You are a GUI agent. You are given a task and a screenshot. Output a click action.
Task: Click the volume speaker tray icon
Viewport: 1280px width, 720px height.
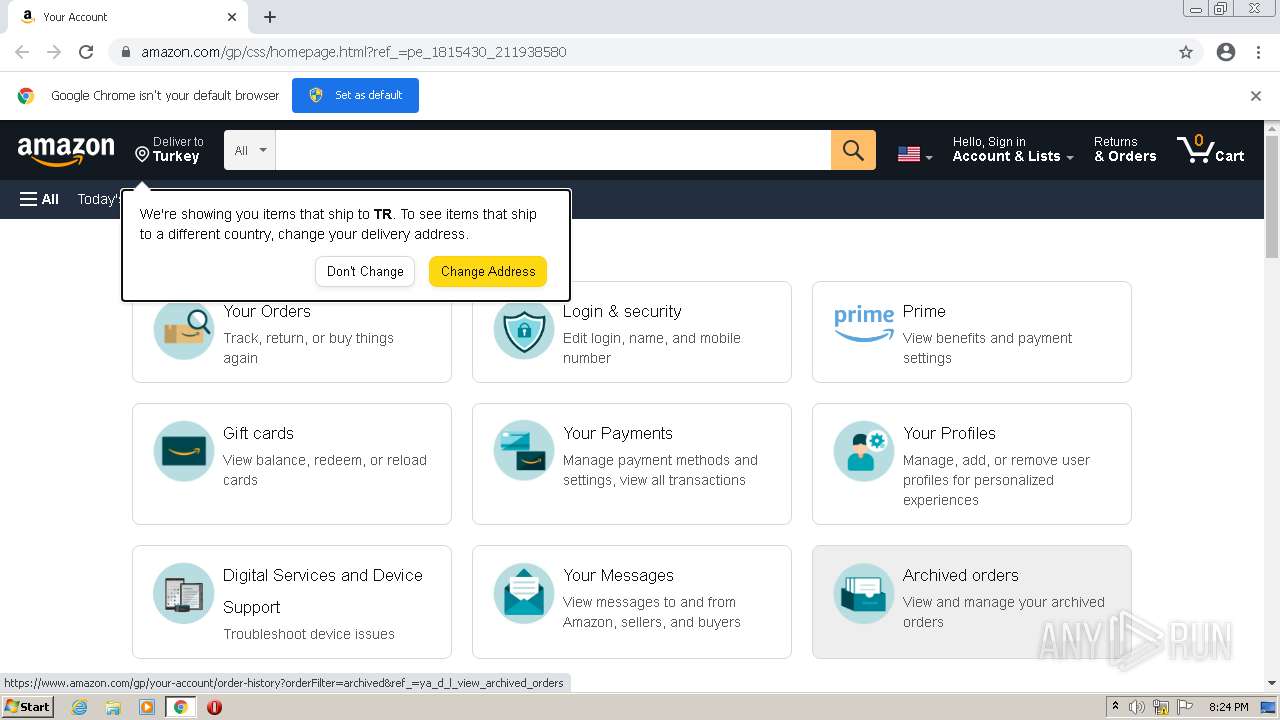pos(1137,707)
